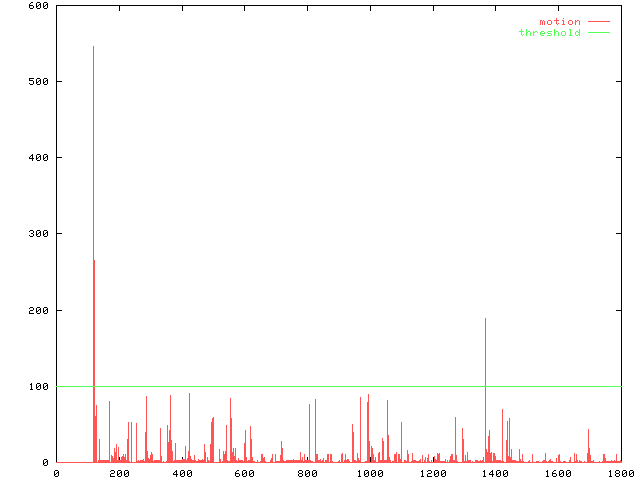
Task: Click the tallest red motion spike's tip
Action: pos(93,47)
